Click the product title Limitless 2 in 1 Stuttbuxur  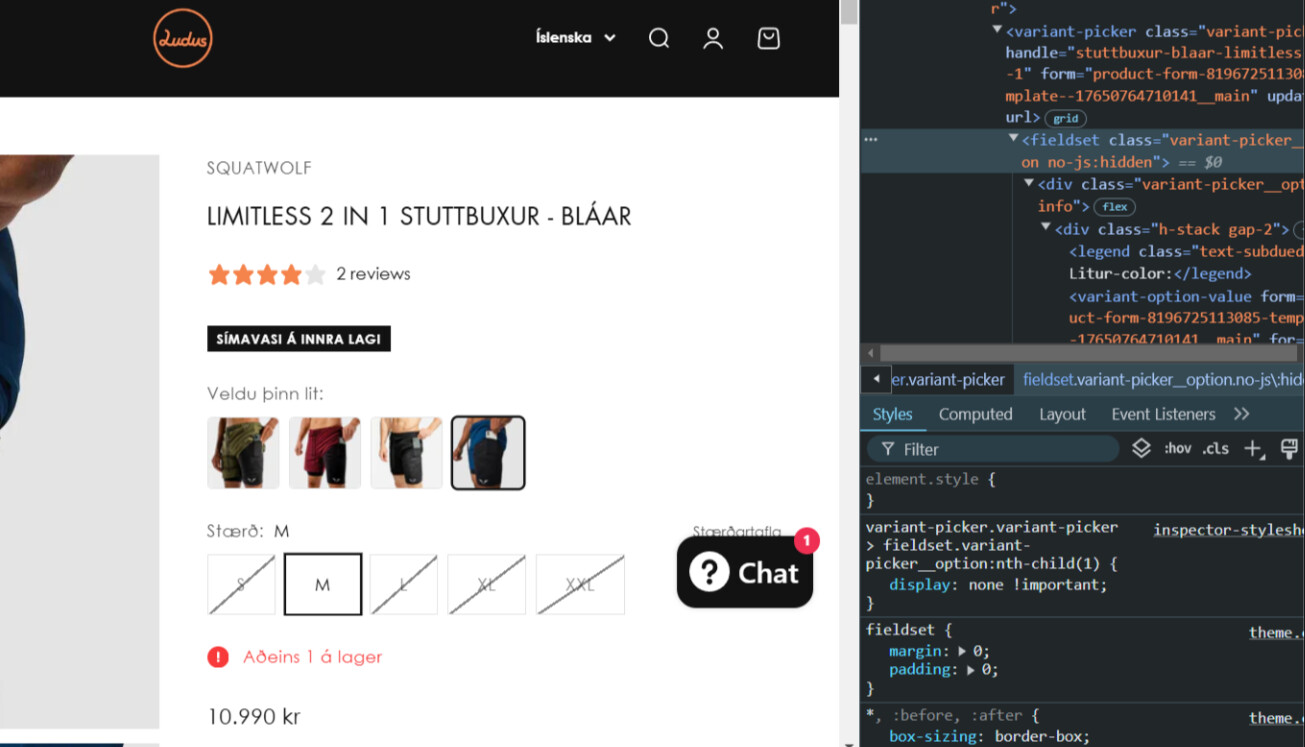click(x=419, y=217)
